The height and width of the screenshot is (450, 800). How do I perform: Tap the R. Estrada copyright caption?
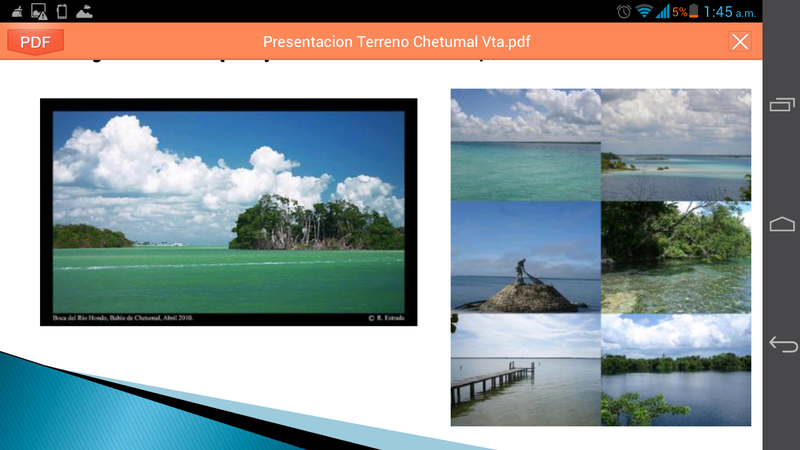click(385, 318)
